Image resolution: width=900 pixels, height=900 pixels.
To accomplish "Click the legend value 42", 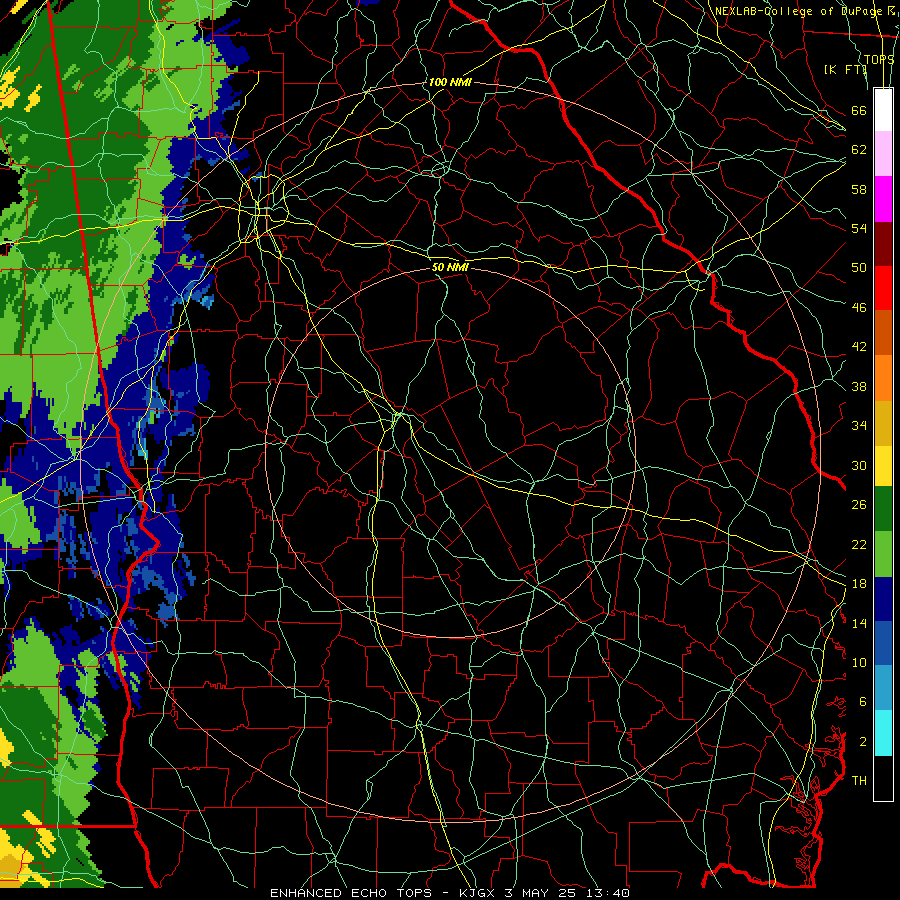I will click(x=859, y=347).
